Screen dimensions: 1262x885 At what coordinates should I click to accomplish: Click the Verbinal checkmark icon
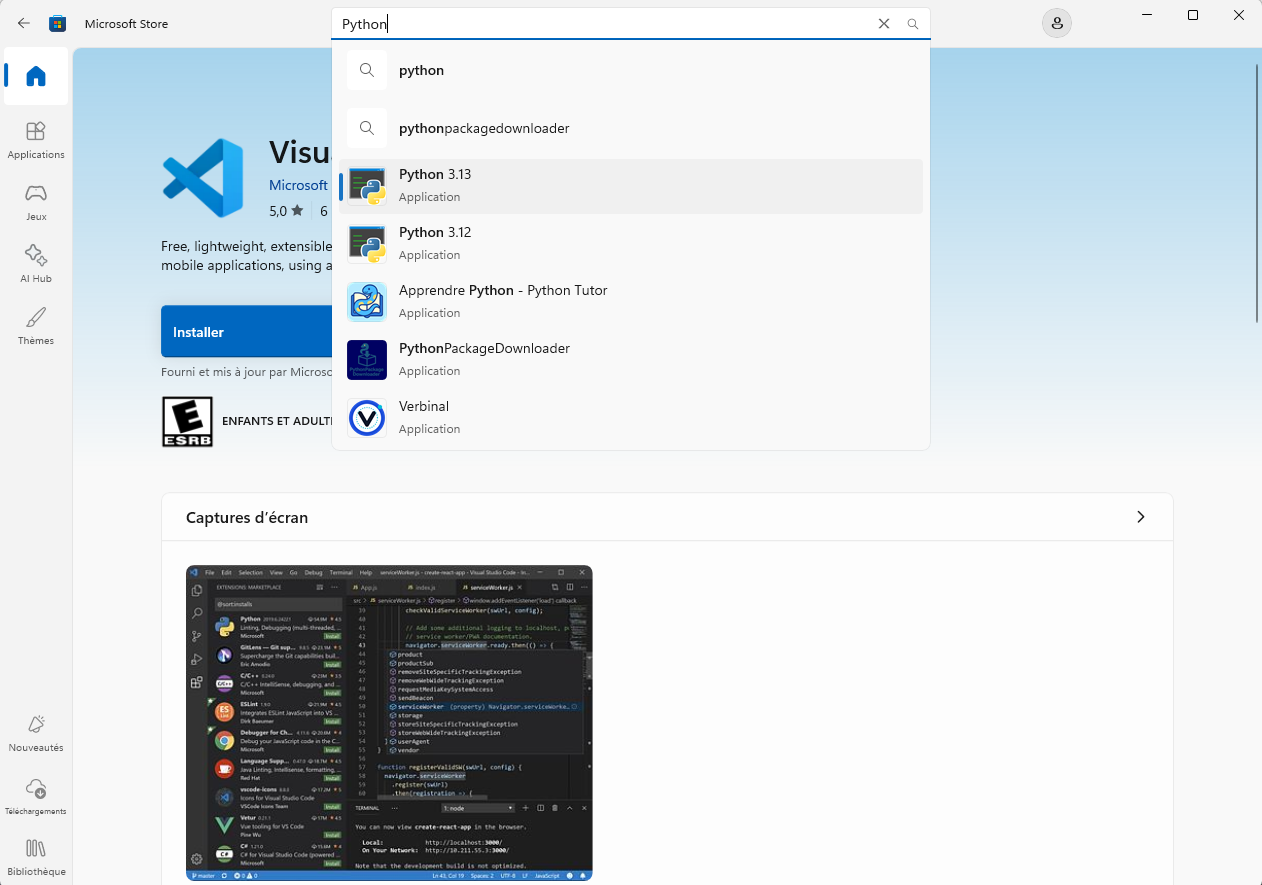coord(367,418)
